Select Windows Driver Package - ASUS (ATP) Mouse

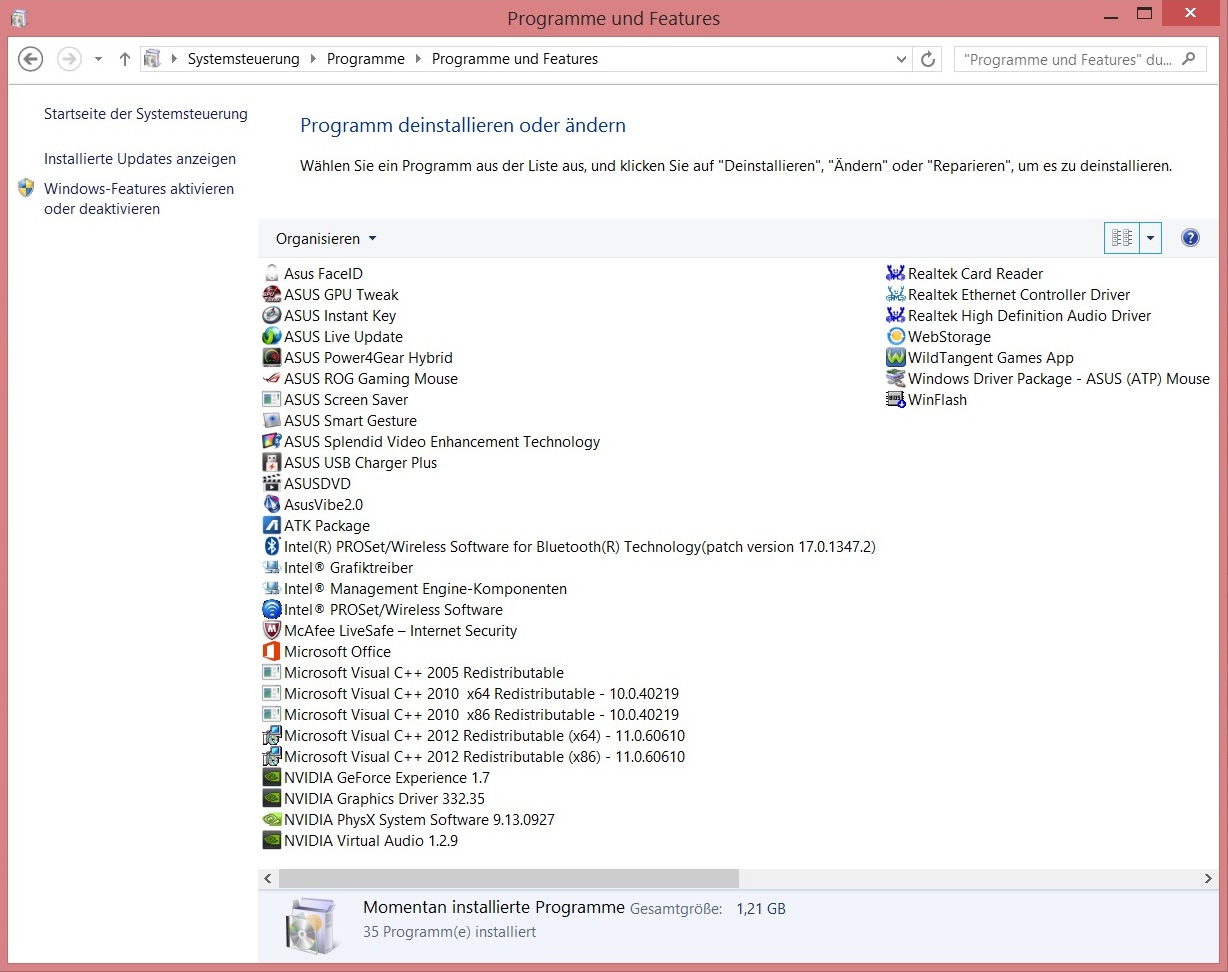point(1048,378)
